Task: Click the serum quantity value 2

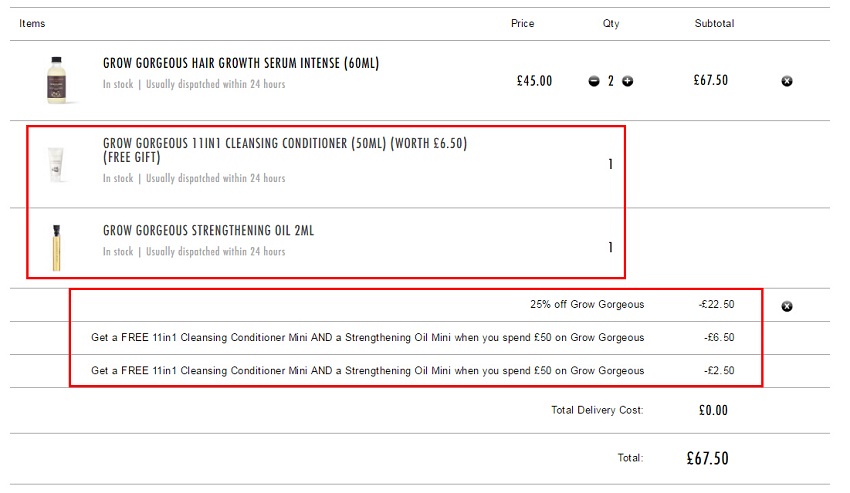Action: pyautogui.click(x=610, y=81)
